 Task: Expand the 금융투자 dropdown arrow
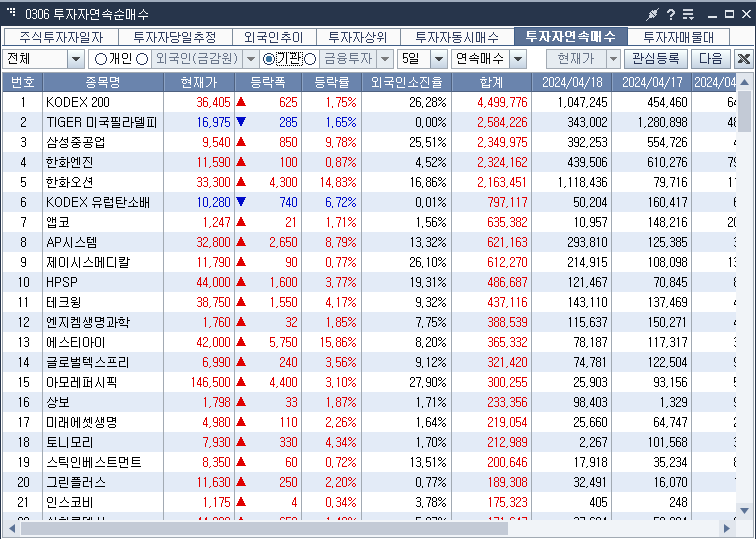pos(385,59)
